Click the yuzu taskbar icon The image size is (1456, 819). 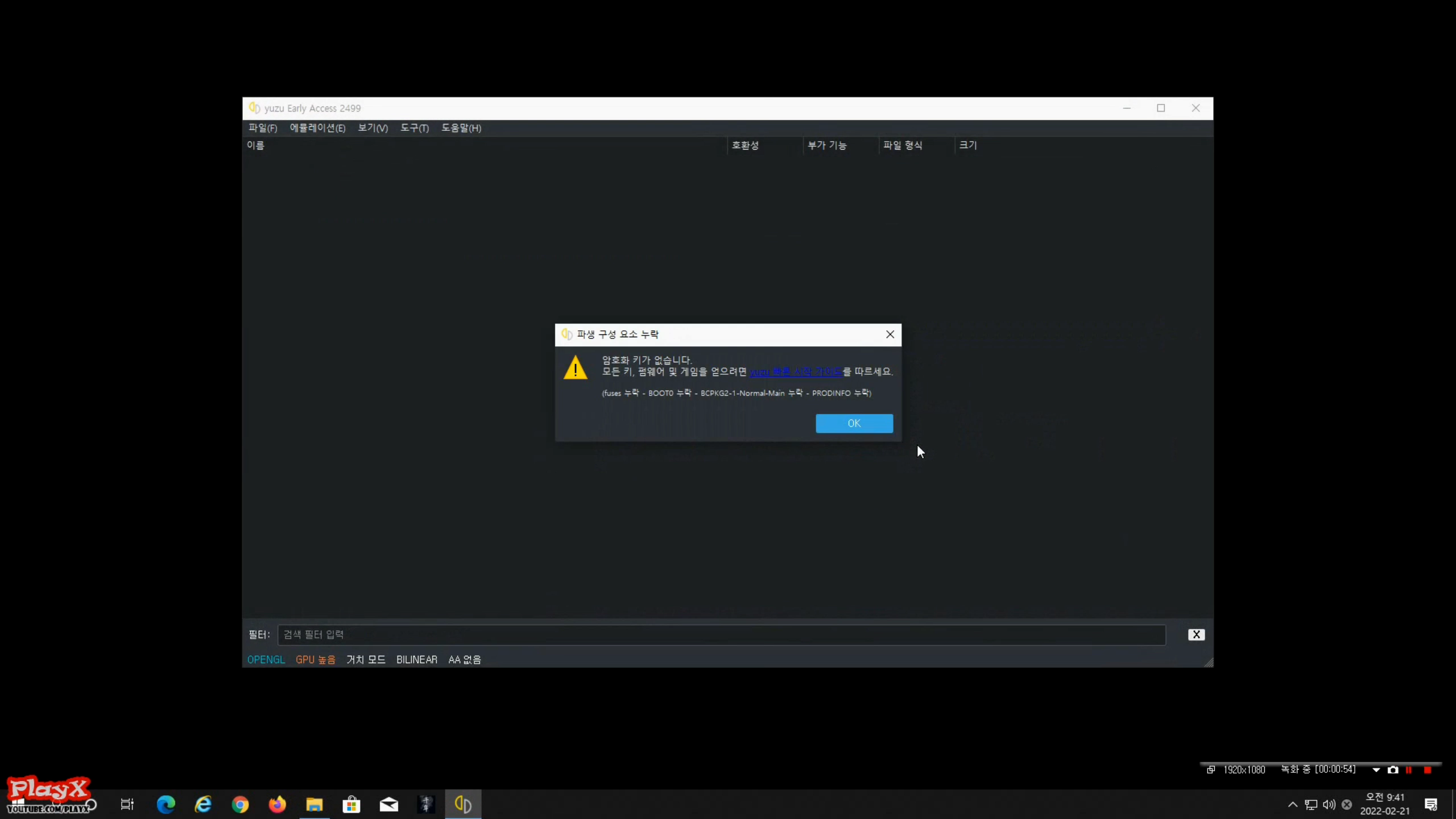pyautogui.click(x=463, y=804)
